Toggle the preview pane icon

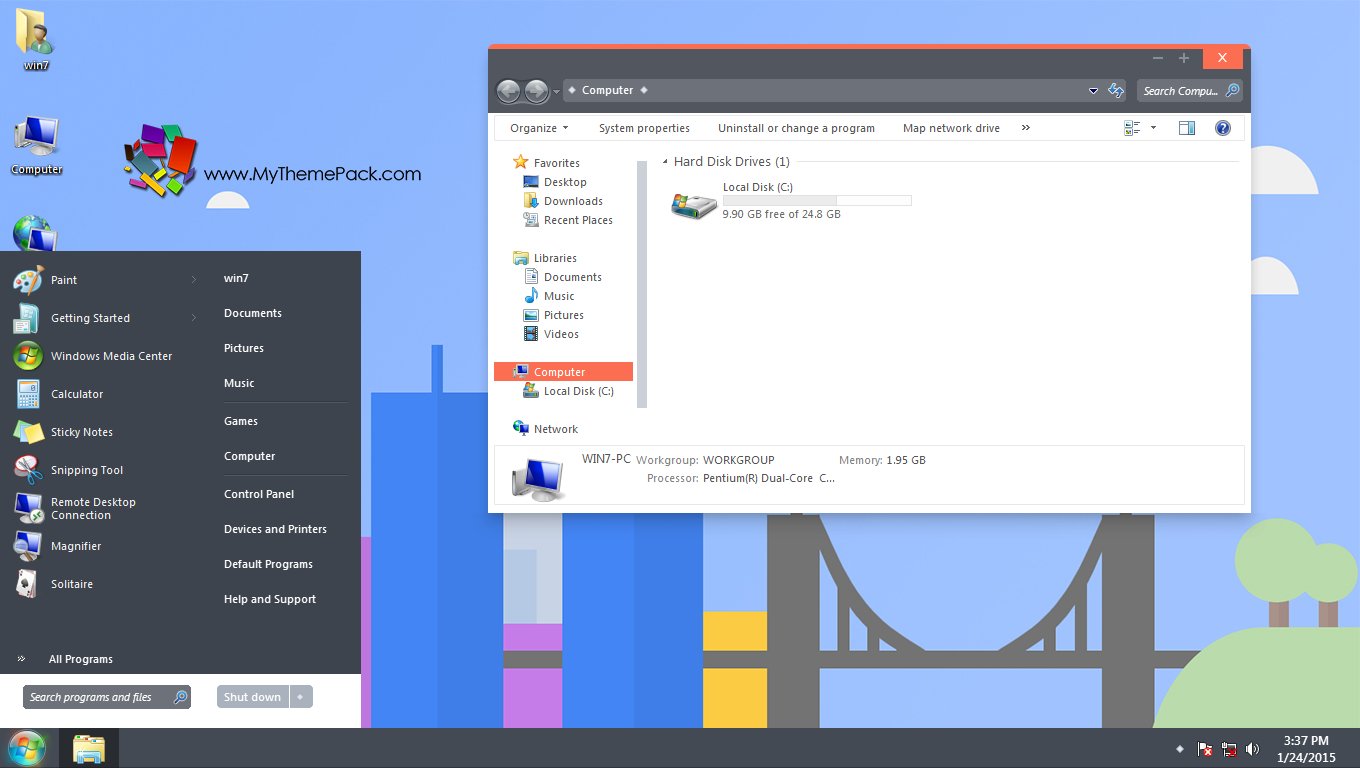click(1187, 128)
